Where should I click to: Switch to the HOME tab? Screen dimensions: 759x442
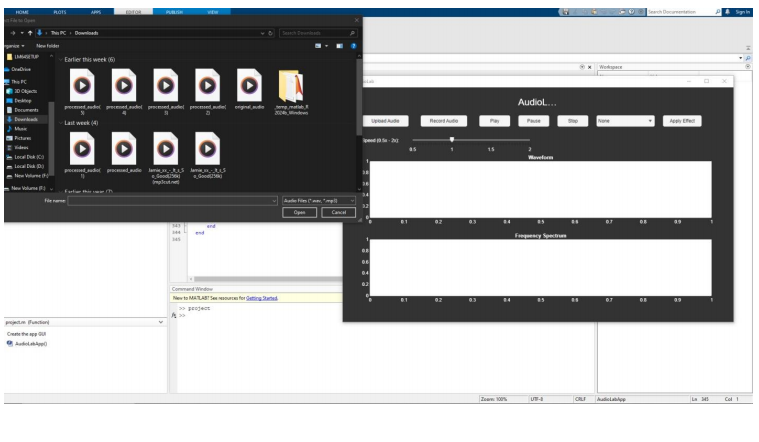[22, 12]
